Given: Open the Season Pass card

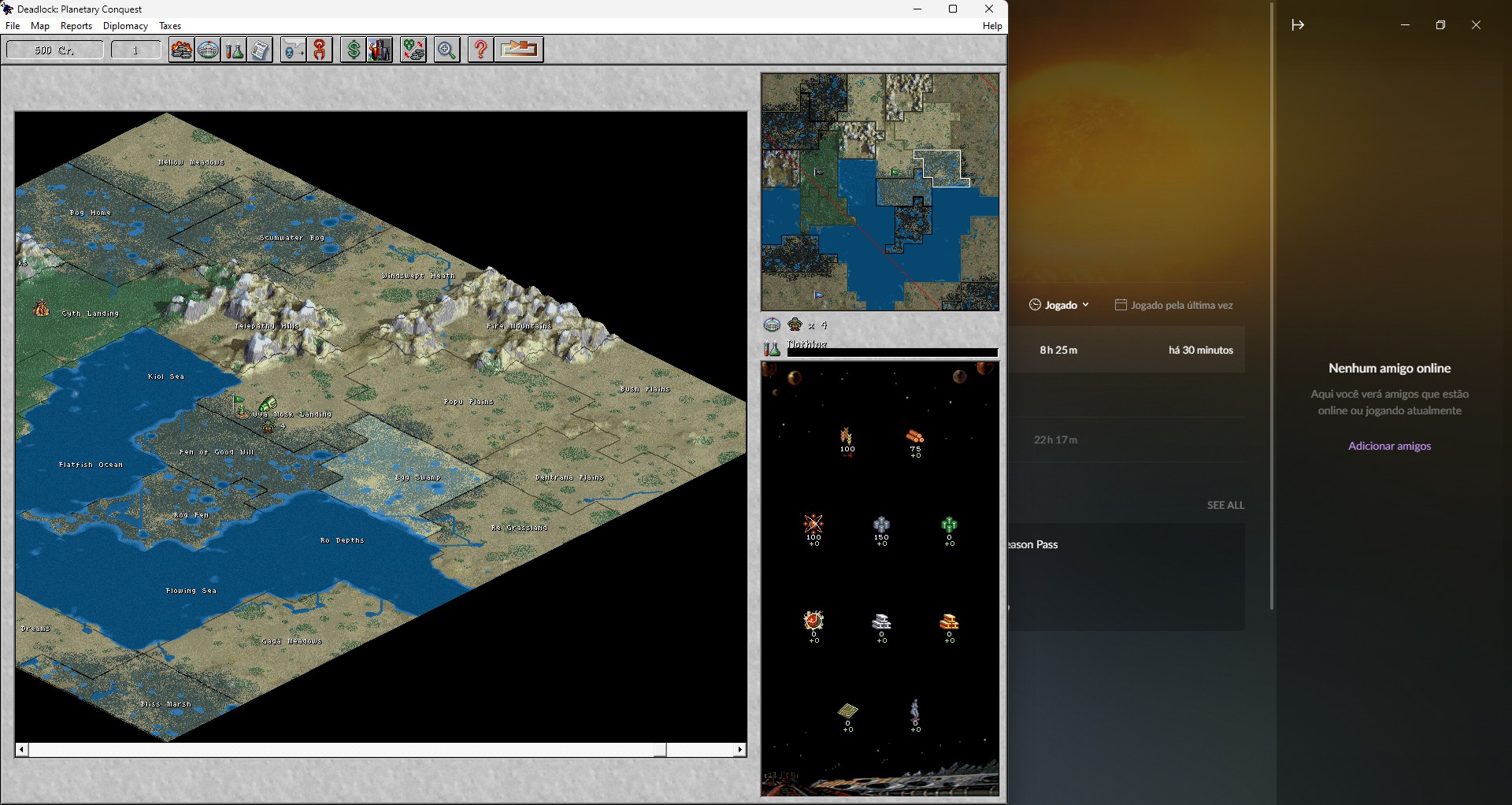Looking at the screenshot, I should [1127, 577].
